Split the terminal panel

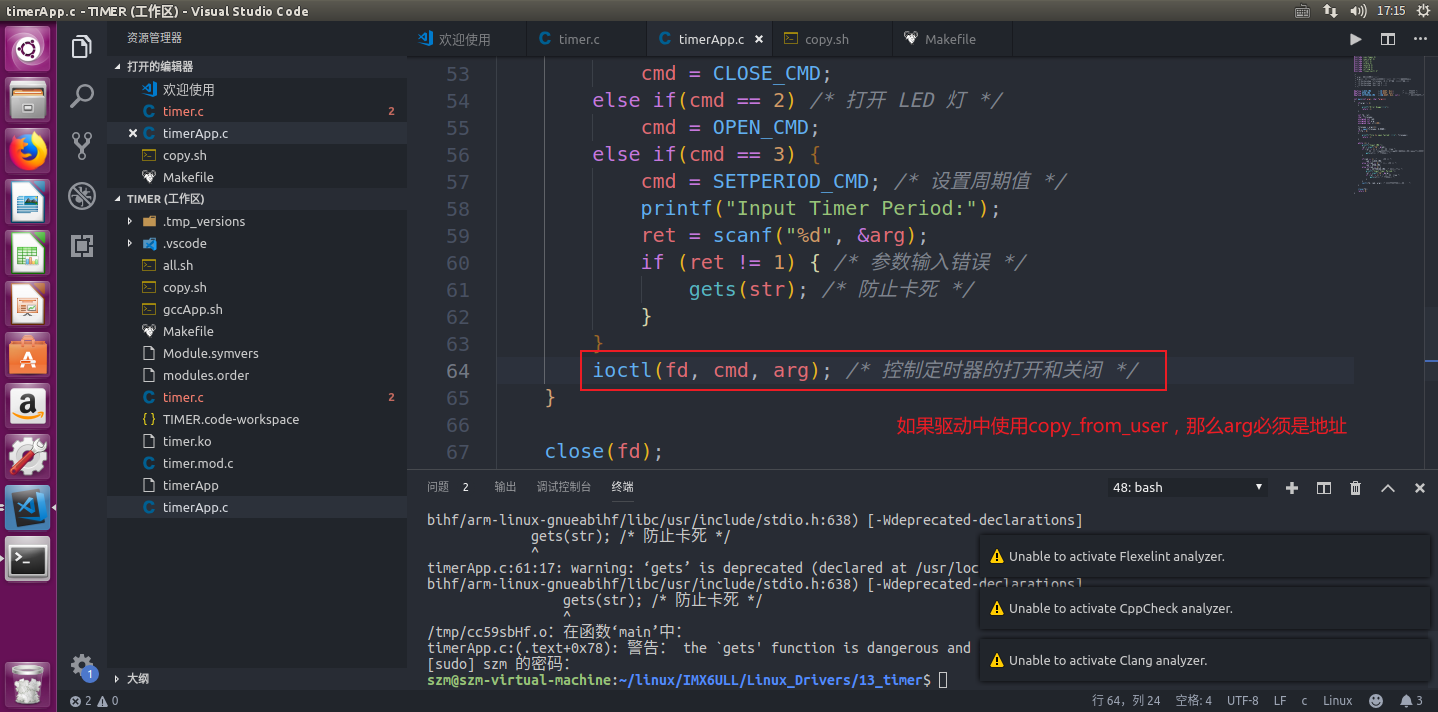pyautogui.click(x=1324, y=488)
